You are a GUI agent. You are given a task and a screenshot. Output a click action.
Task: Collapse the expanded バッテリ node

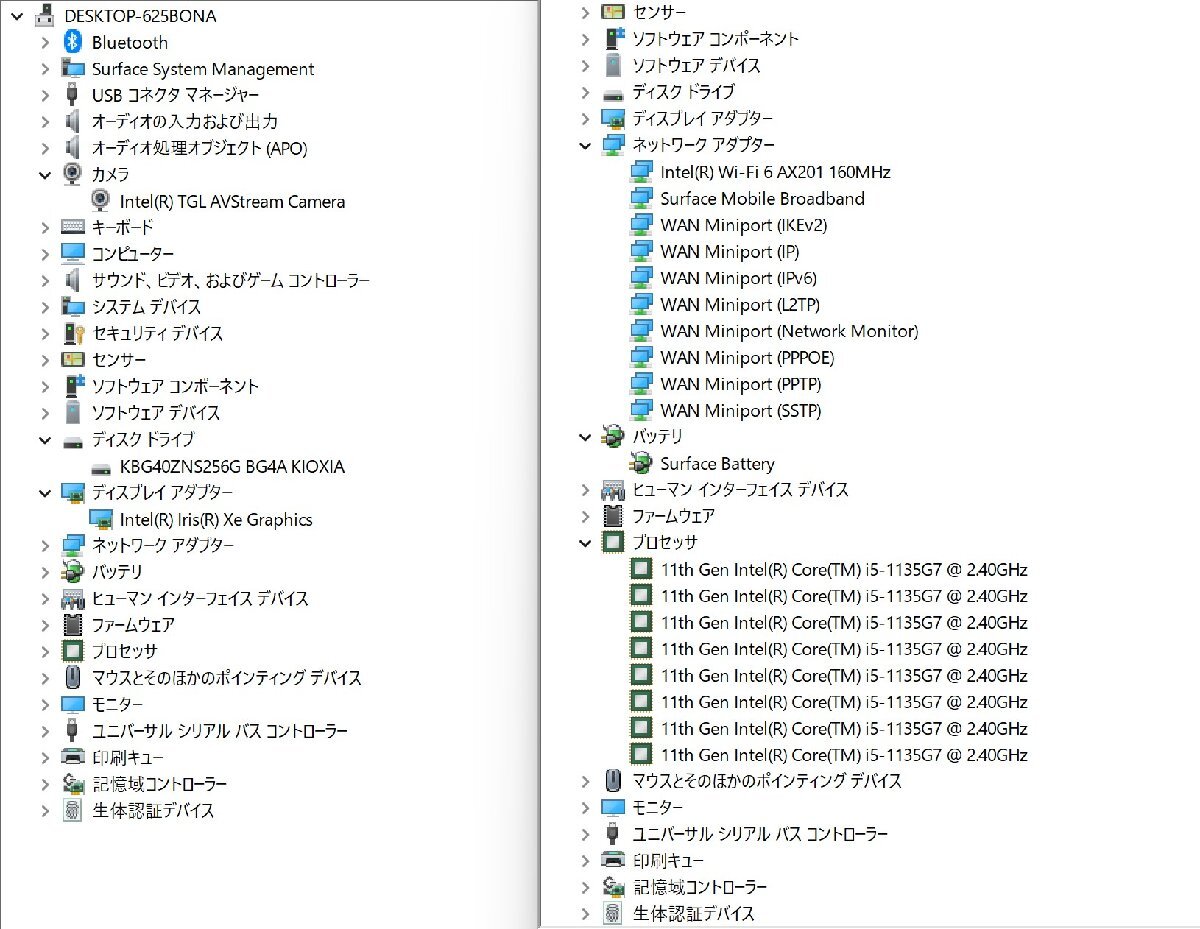click(x=586, y=437)
